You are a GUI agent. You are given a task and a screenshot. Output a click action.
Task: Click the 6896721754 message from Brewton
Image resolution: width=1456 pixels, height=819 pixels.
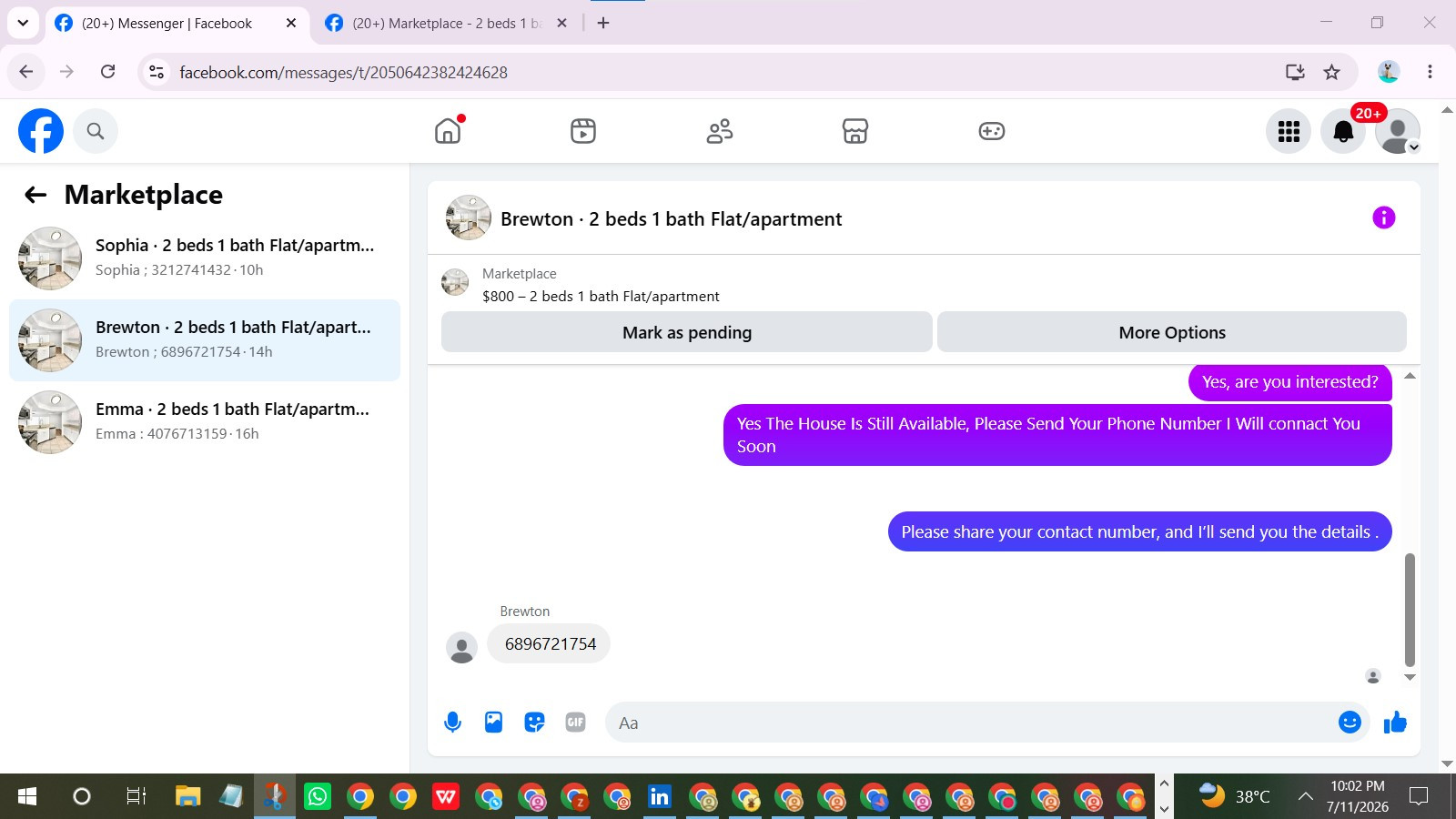click(x=550, y=644)
